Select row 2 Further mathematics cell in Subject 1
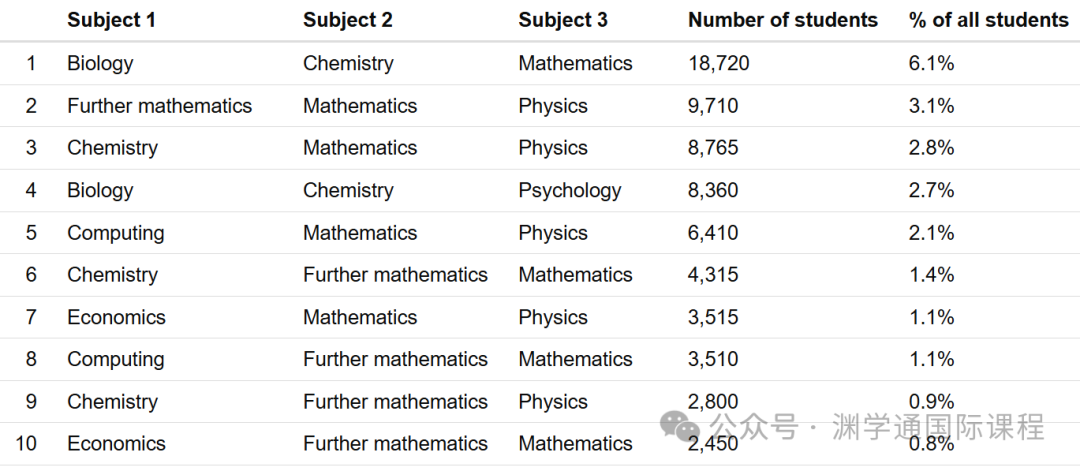This screenshot has width=1080, height=471. (x=160, y=105)
